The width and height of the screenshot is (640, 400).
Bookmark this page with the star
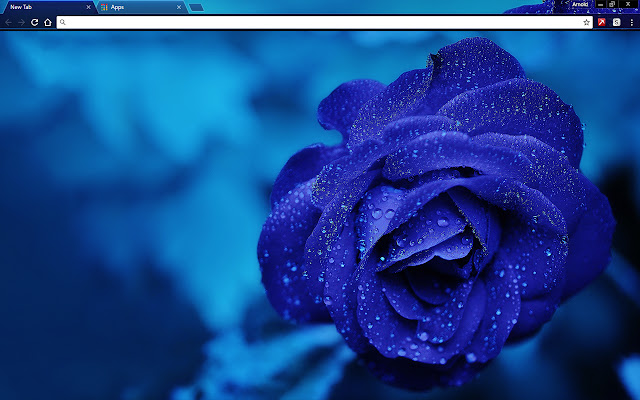tap(587, 22)
